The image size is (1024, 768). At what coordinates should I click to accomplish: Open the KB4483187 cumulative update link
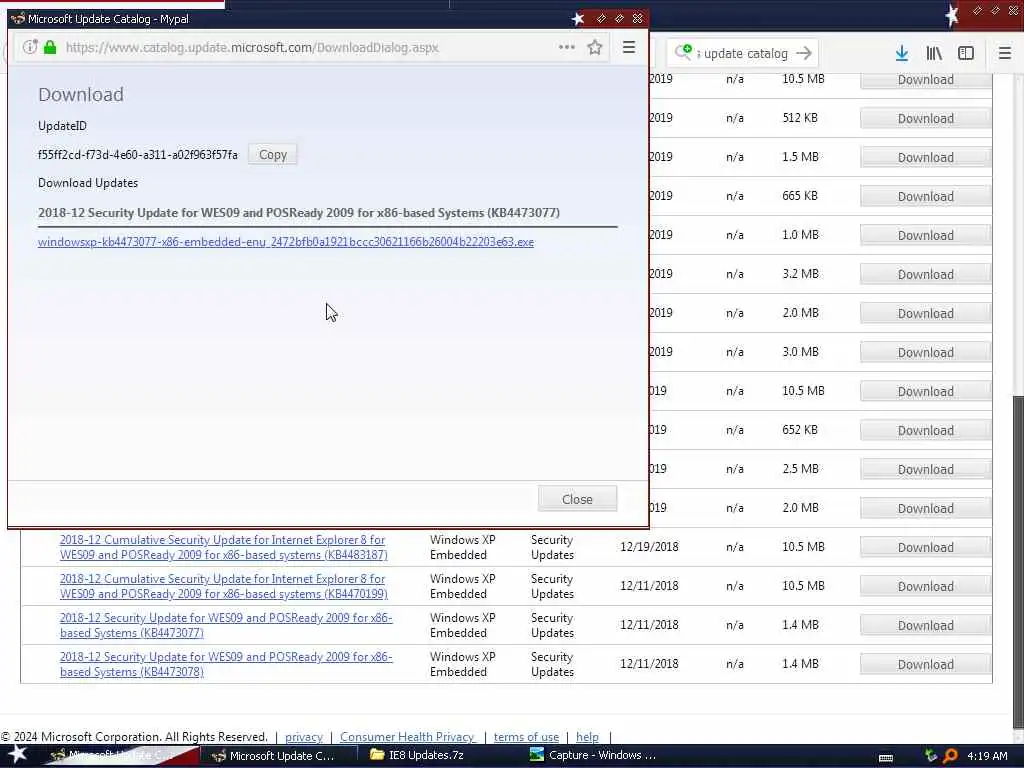223,547
